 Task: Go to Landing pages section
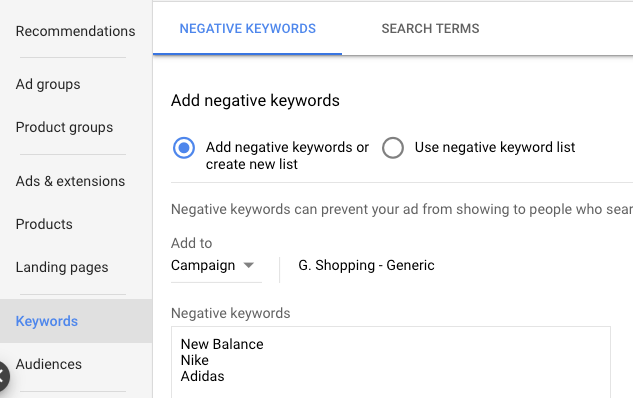point(62,267)
